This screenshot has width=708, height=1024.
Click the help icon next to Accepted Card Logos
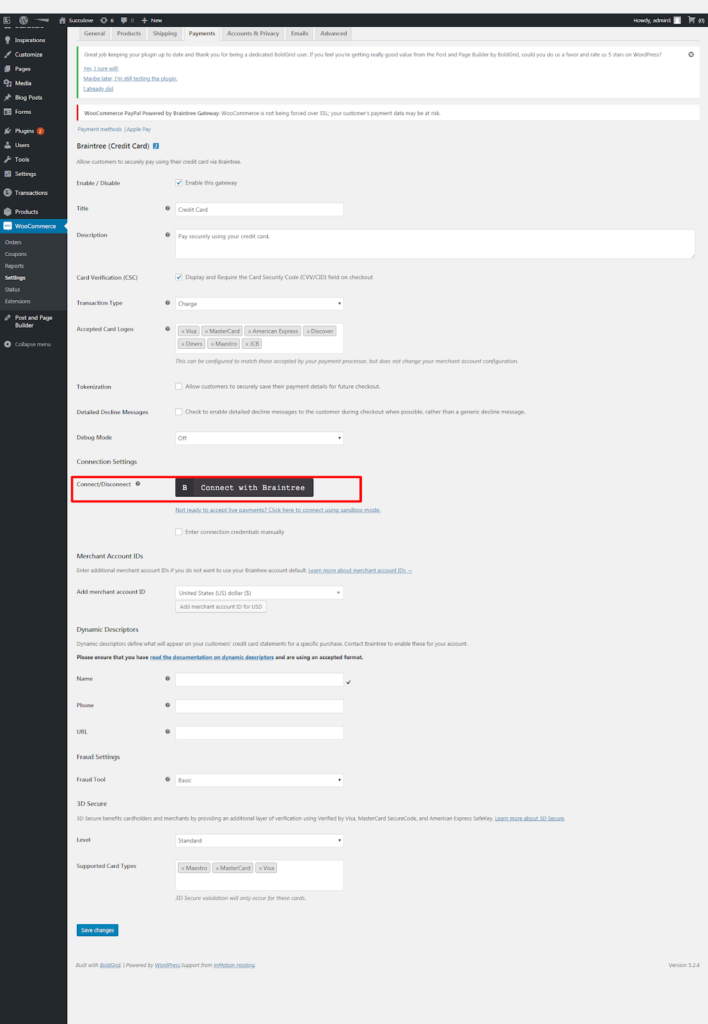[167, 328]
